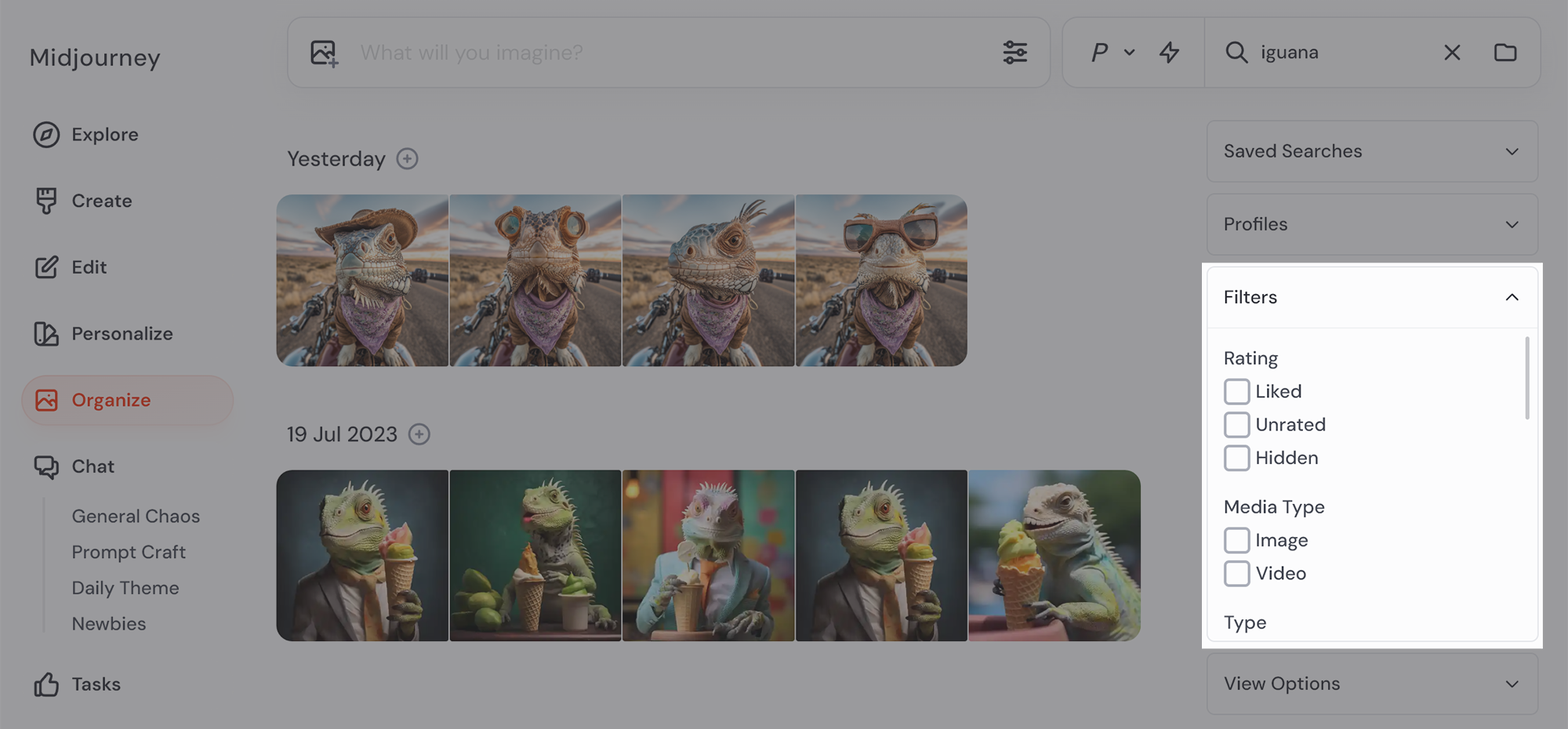Collapse the Filters panel
The image size is (1568, 729).
(1372, 297)
